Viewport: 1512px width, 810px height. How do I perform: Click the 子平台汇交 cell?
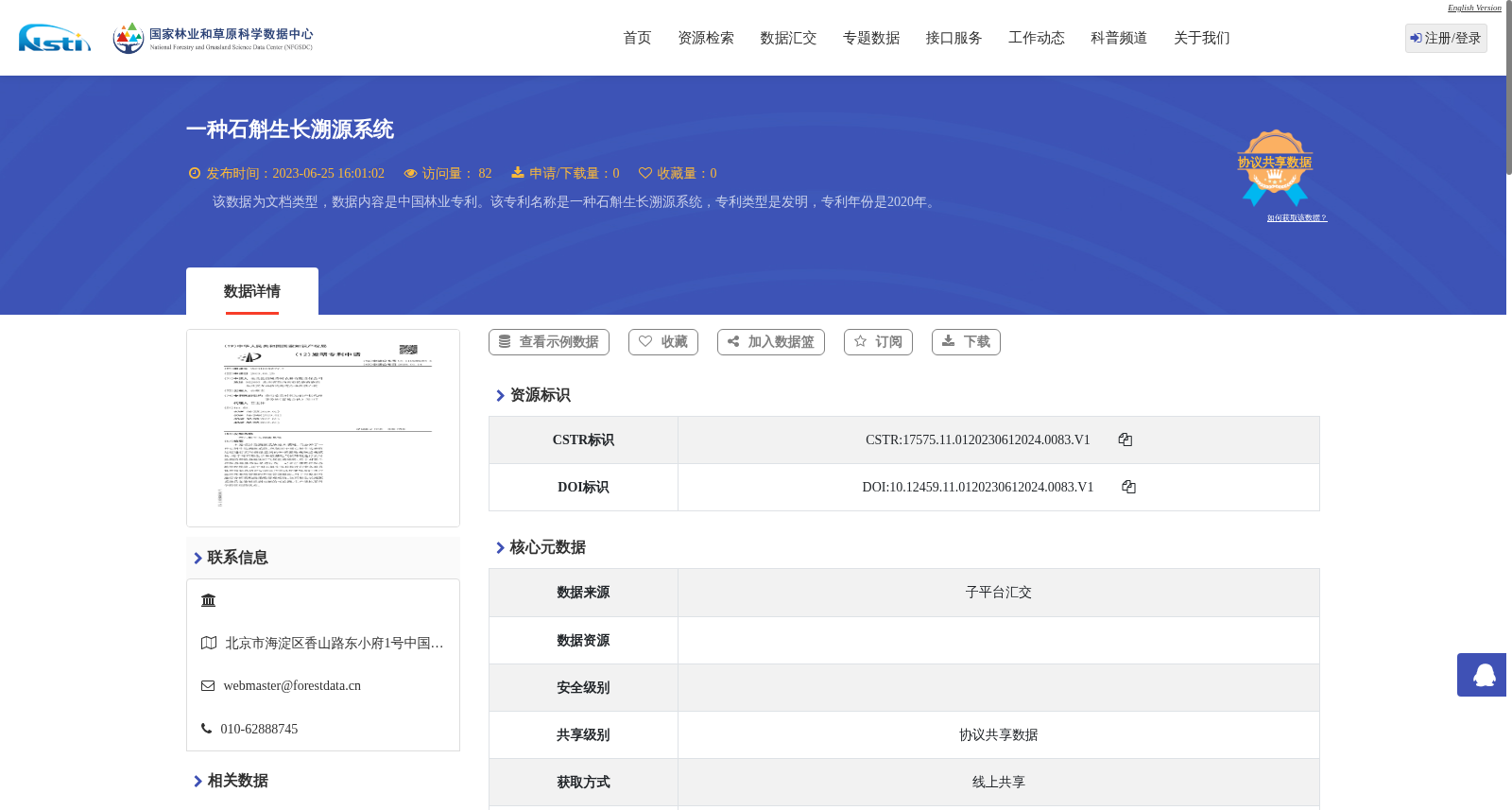tap(999, 593)
